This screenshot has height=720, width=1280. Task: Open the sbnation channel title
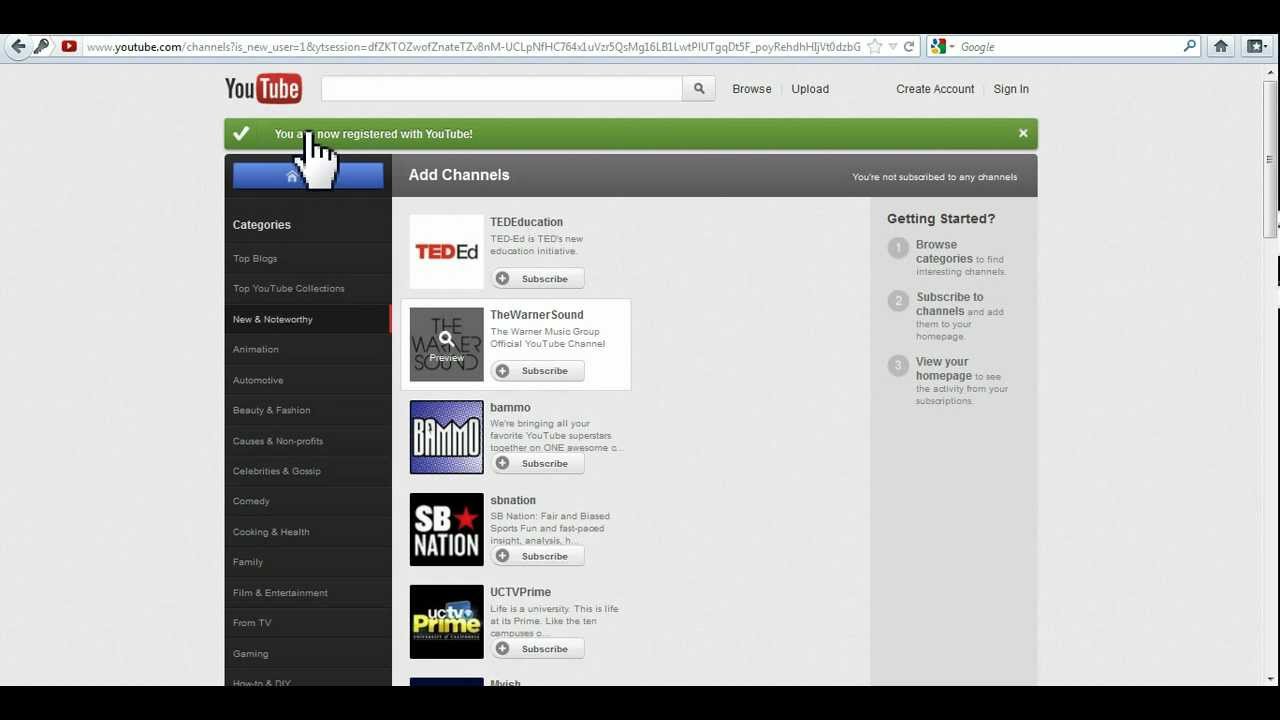[x=513, y=500]
